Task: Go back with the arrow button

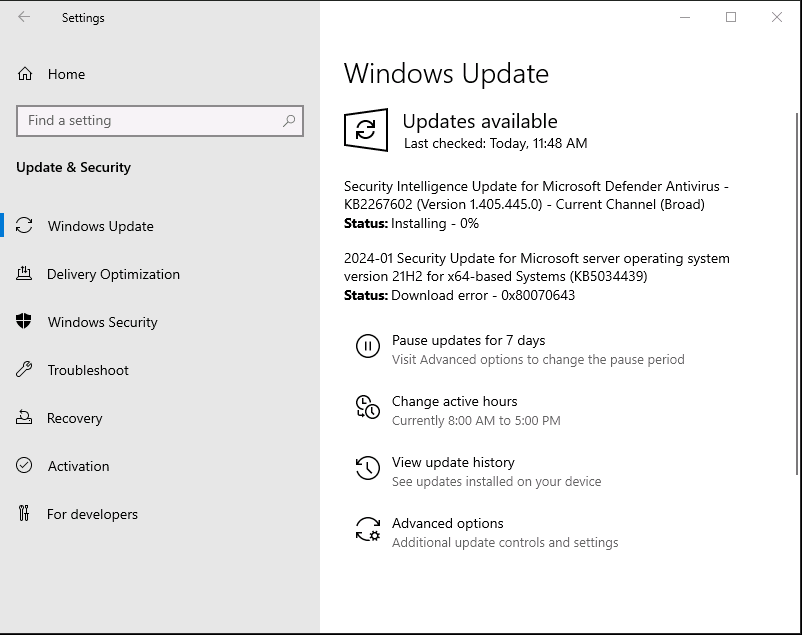Action: (24, 17)
